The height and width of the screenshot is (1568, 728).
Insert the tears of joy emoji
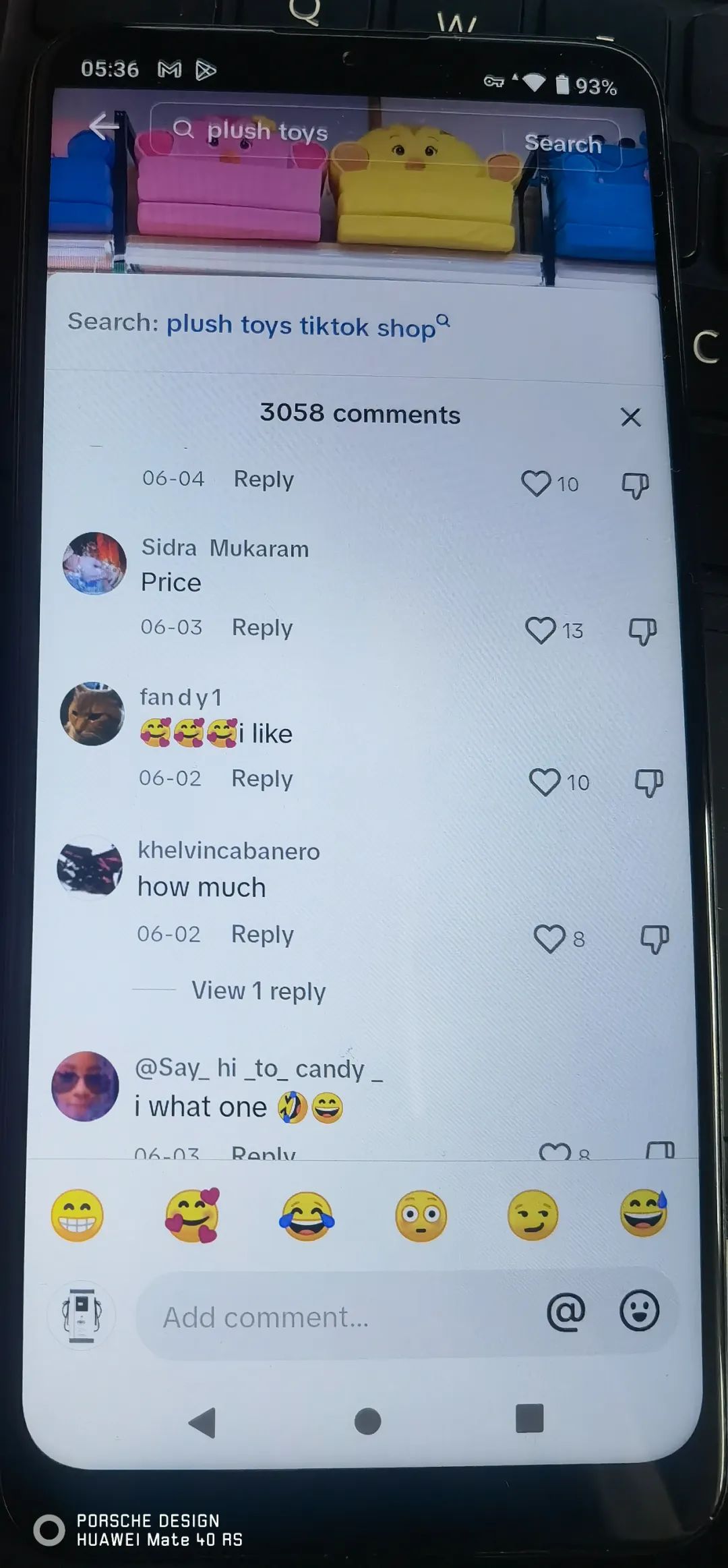point(307,1215)
